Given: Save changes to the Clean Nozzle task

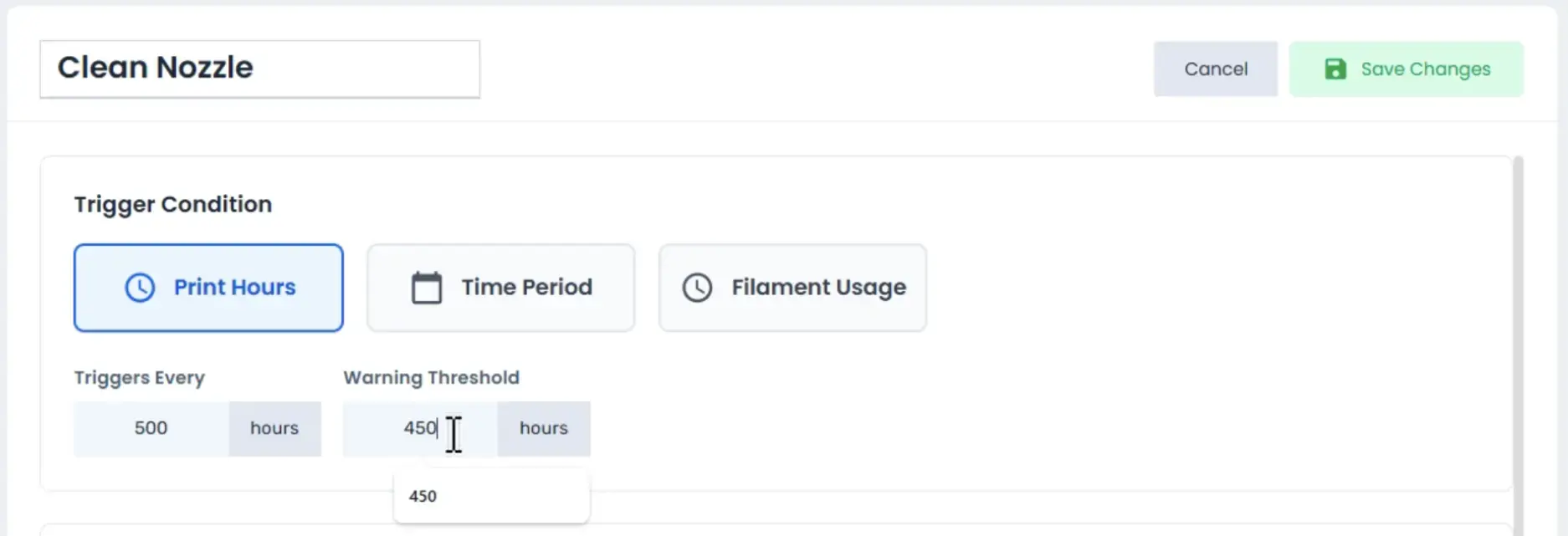Looking at the screenshot, I should click(x=1406, y=69).
